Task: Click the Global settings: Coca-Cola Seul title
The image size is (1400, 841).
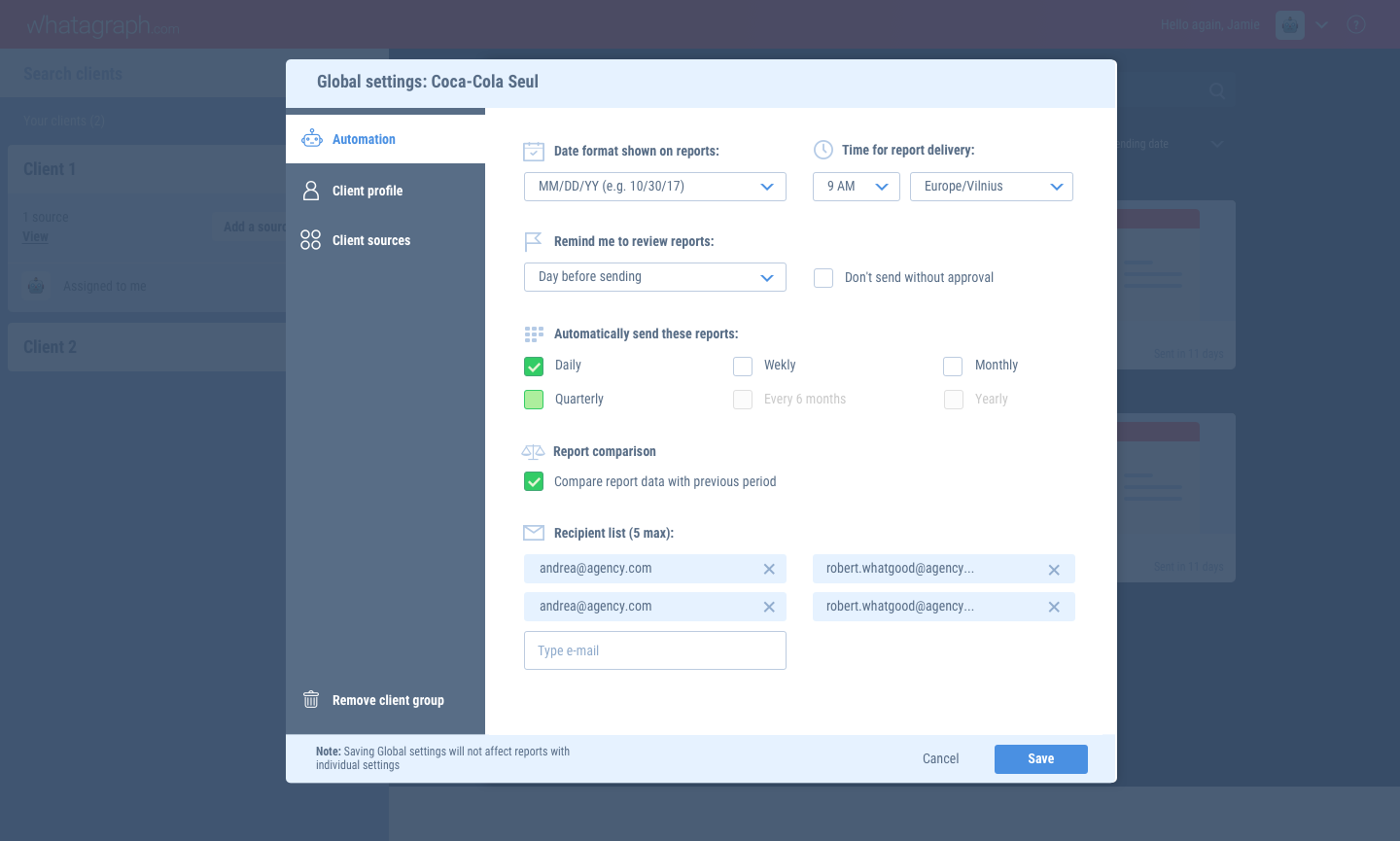Action: coord(428,82)
